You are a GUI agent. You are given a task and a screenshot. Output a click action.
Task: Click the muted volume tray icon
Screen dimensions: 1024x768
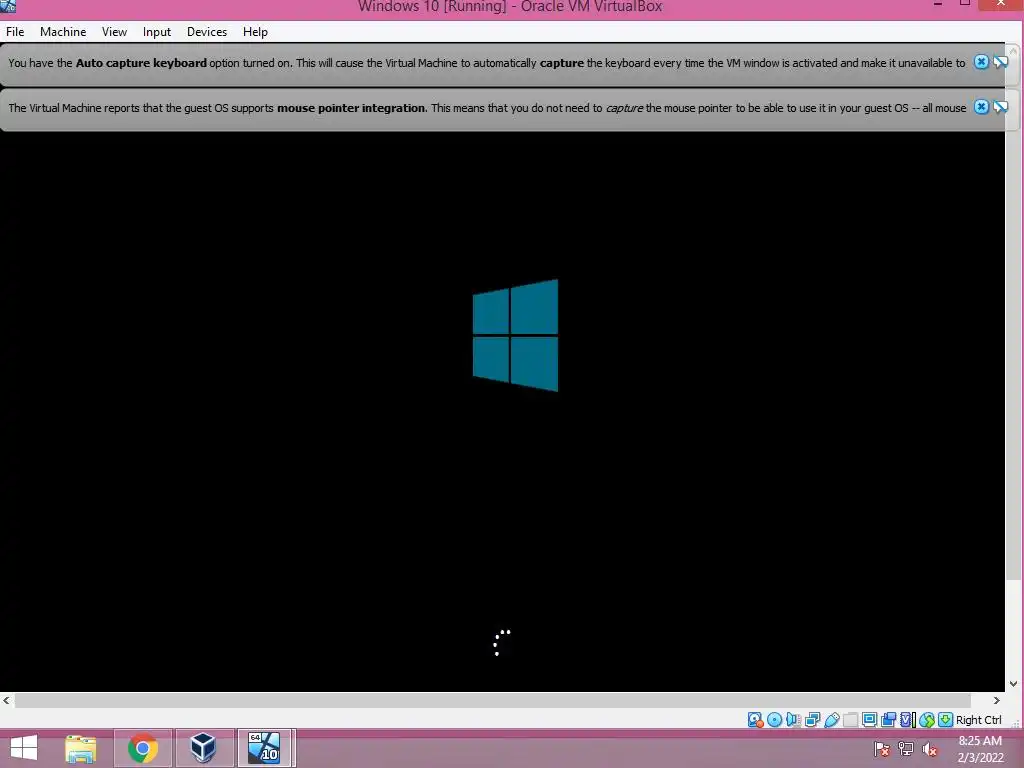tap(930, 749)
